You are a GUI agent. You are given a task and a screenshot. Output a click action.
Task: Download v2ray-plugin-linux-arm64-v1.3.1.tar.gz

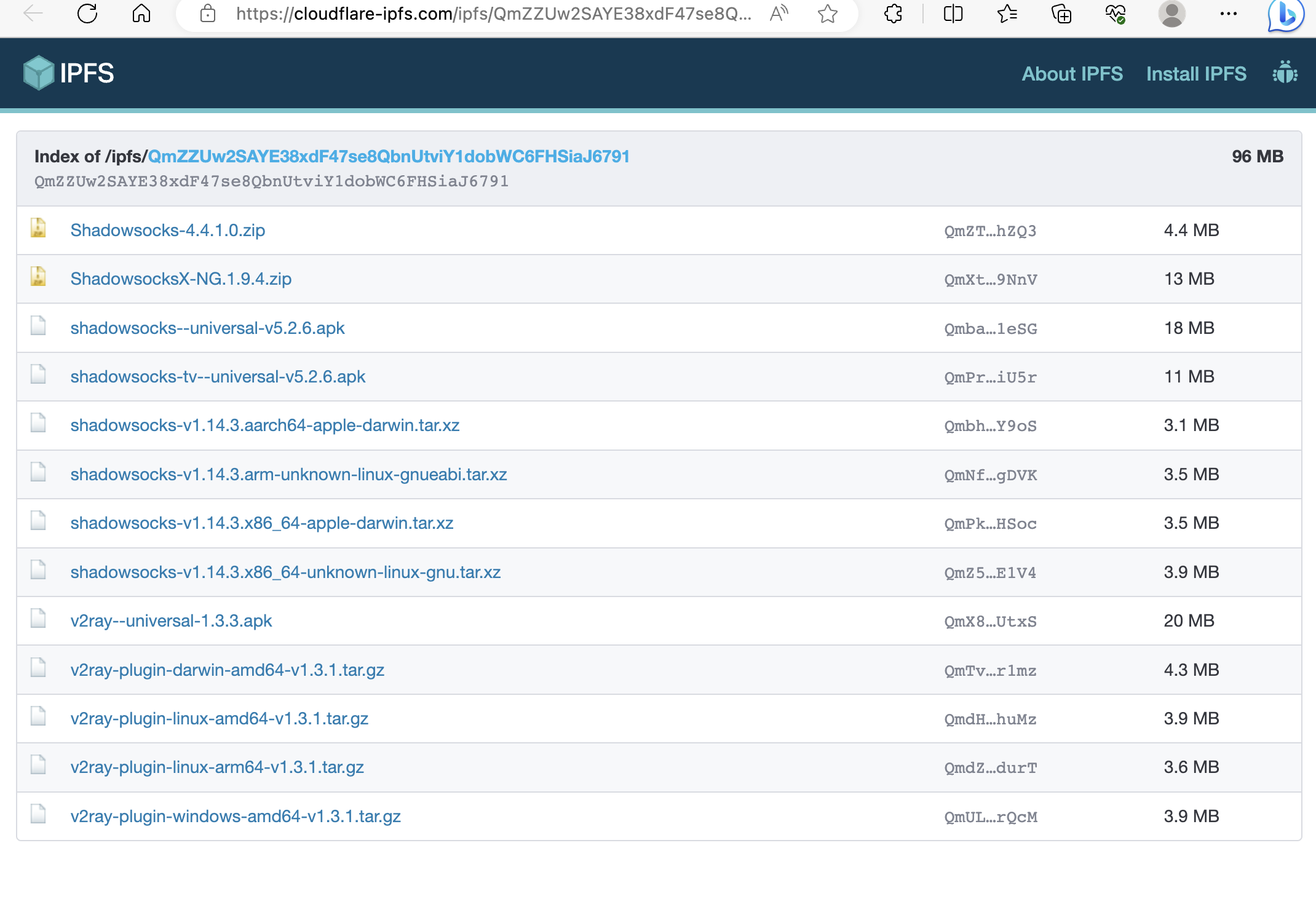[x=217, y=767]
